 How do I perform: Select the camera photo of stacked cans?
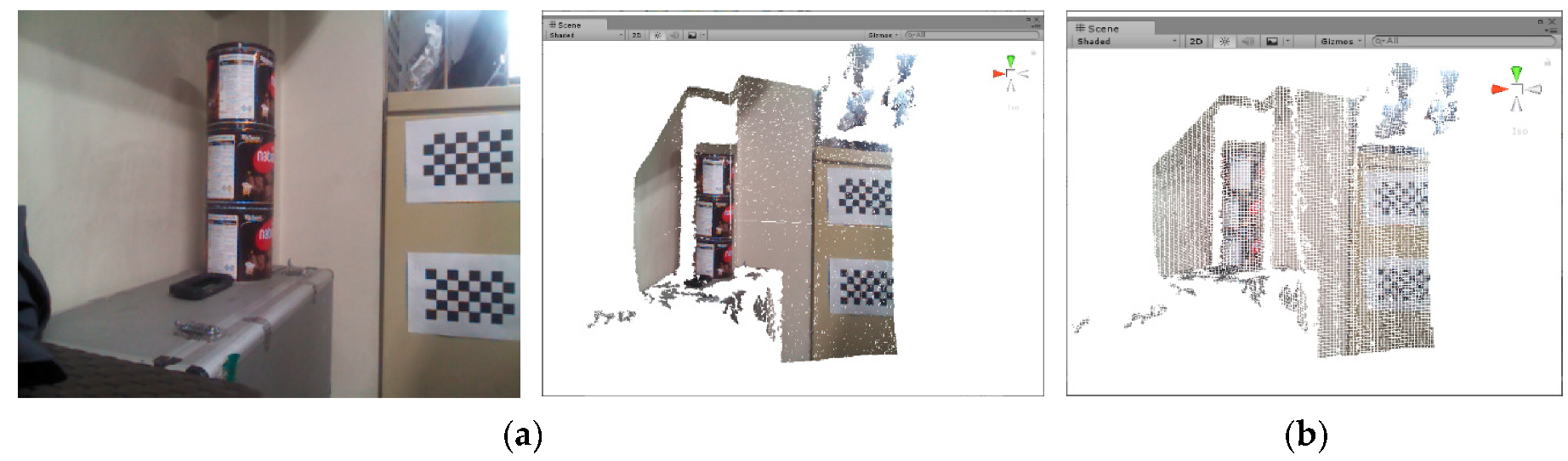click(x=269, y=203)
